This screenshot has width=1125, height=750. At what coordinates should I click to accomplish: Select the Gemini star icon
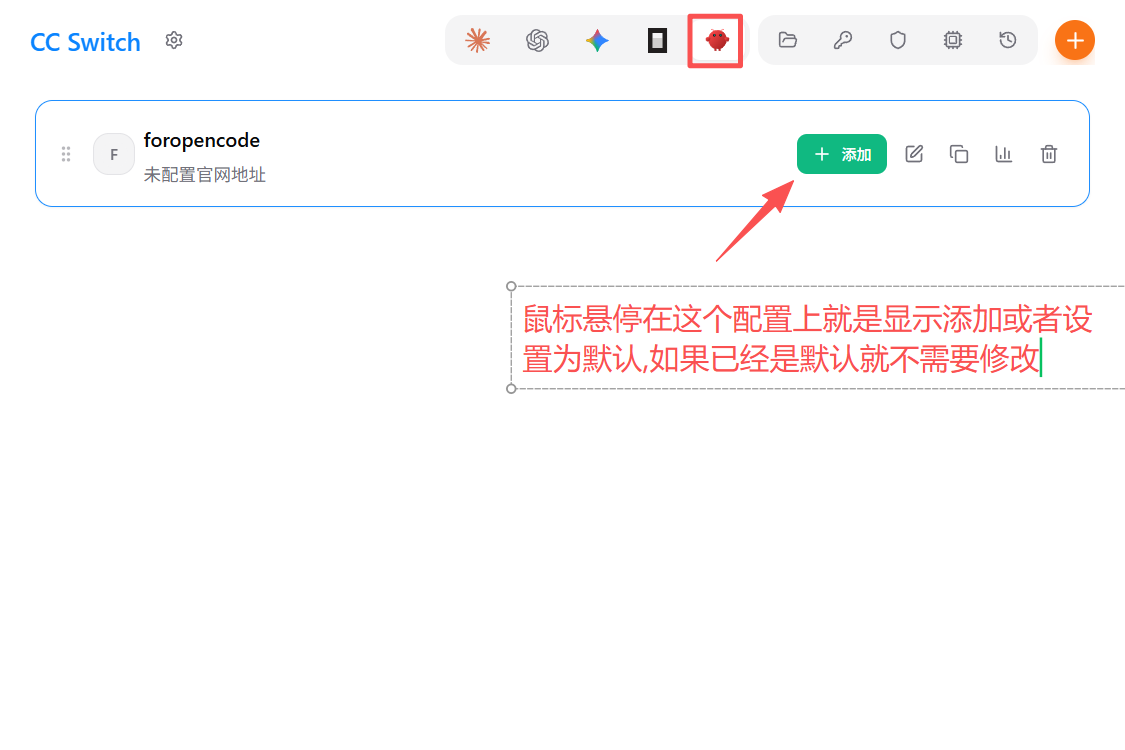point(598,40)
